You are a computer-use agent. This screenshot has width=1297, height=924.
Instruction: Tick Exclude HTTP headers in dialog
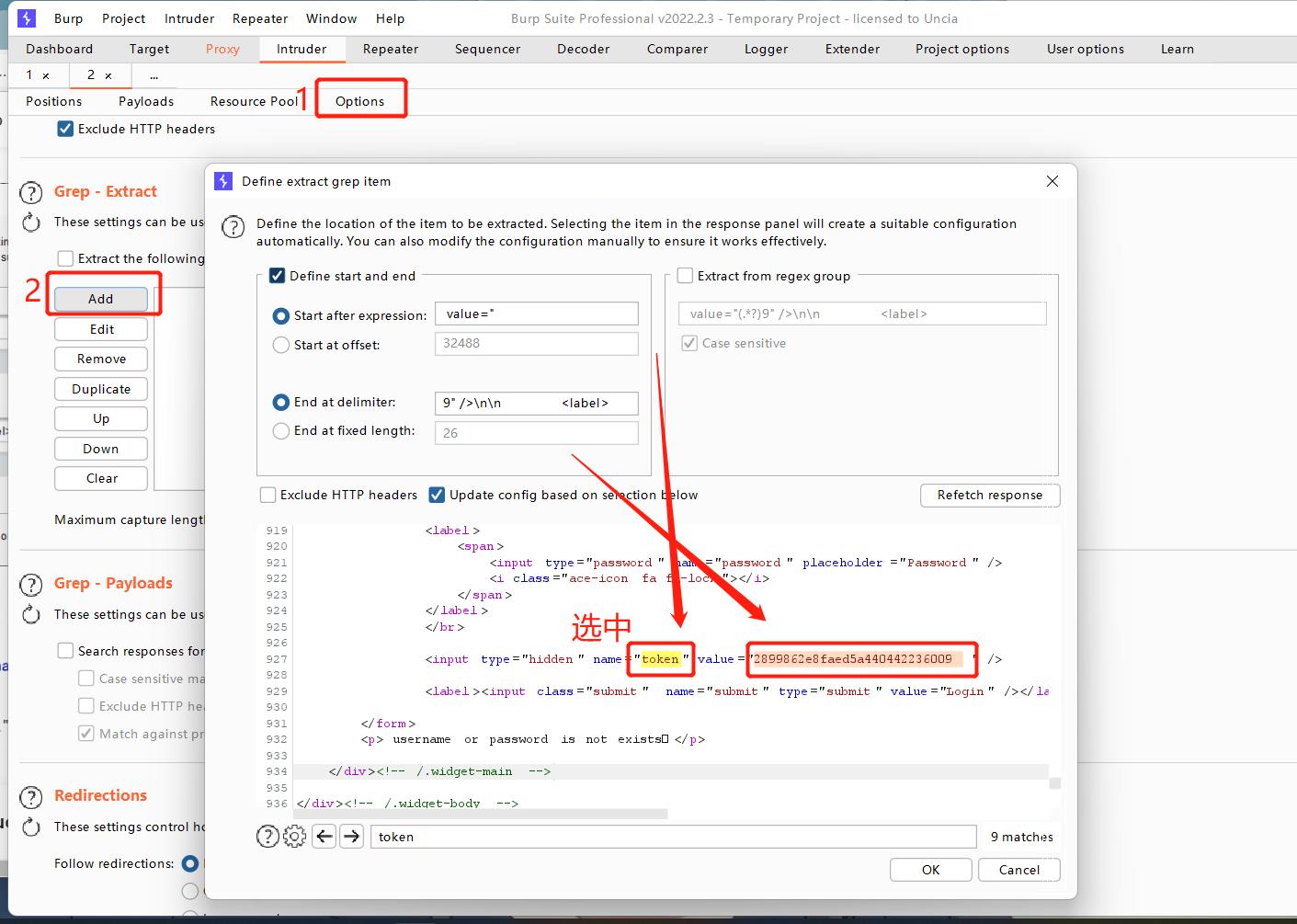pos(268,495)
